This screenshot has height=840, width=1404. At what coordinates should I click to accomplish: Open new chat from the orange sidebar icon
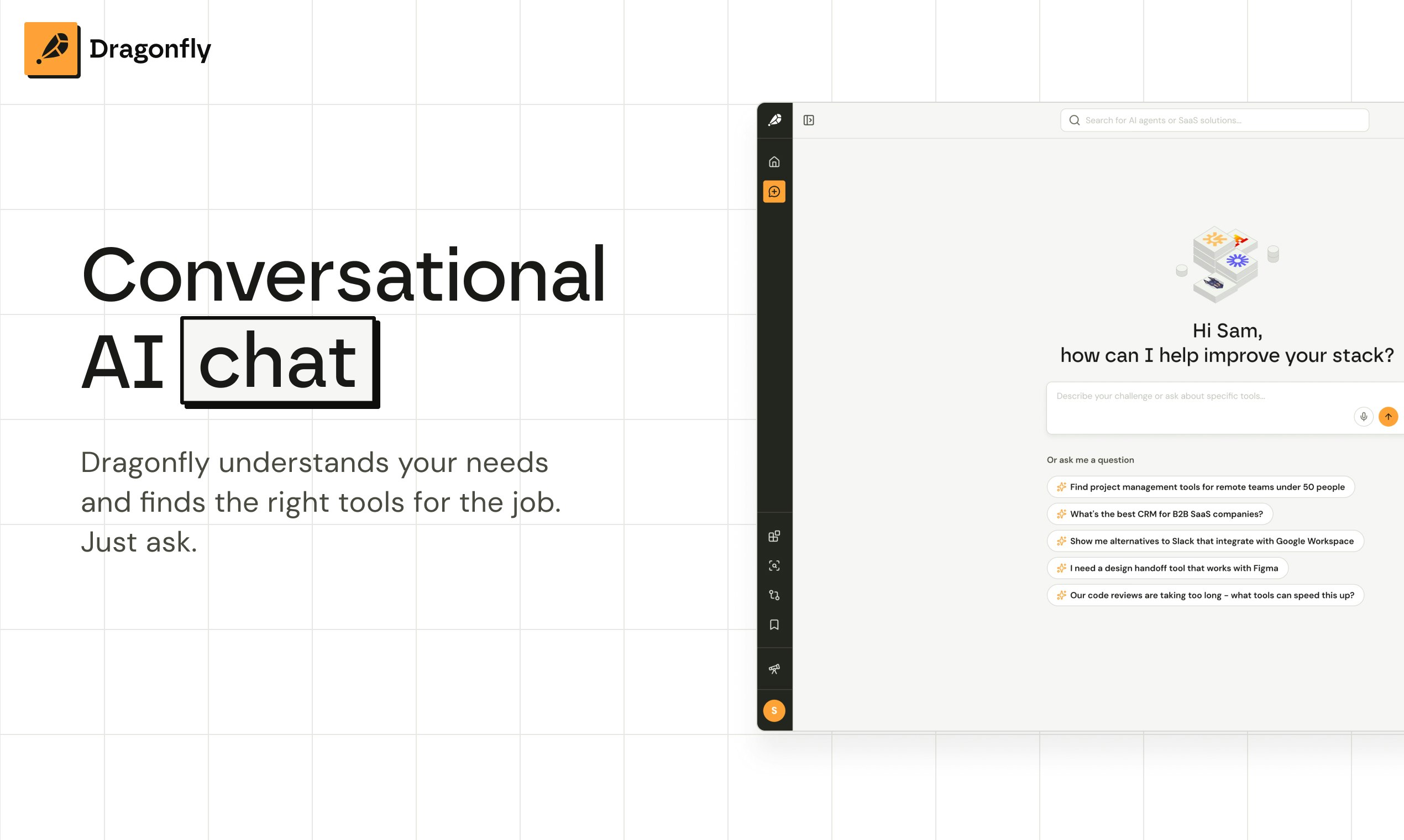pos(774,192)
